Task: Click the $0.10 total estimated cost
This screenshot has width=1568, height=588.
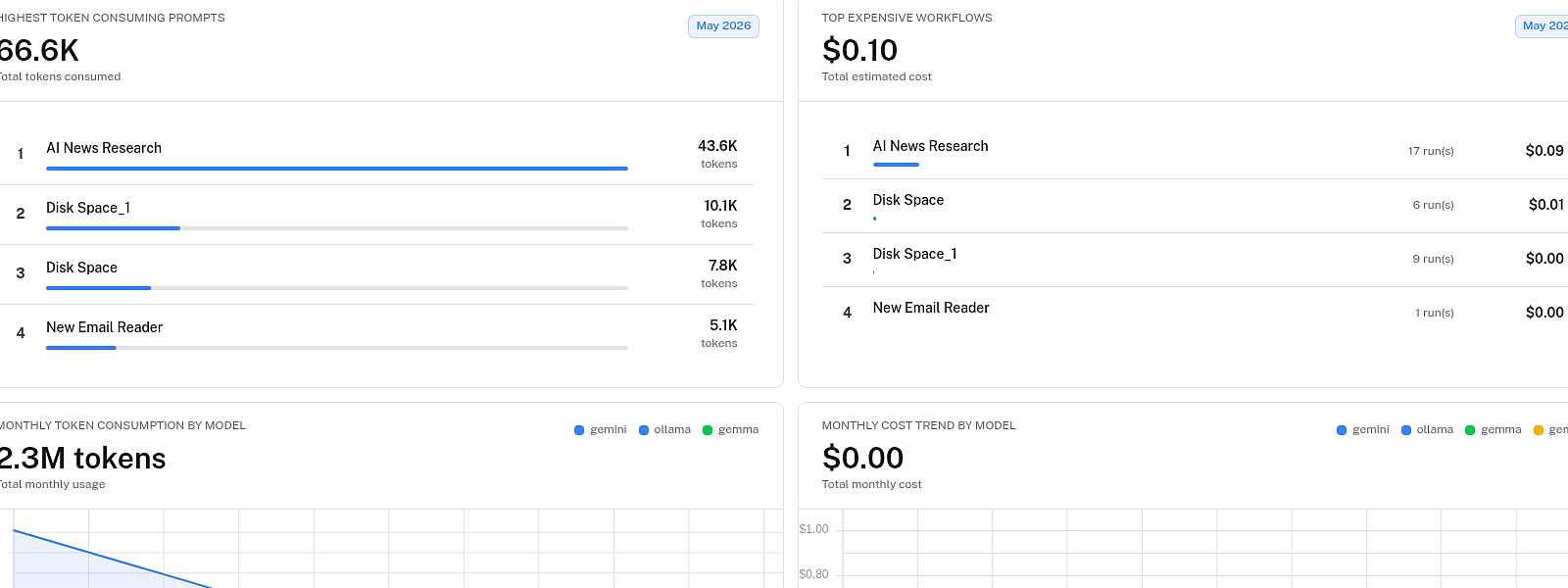Action: 859,50
